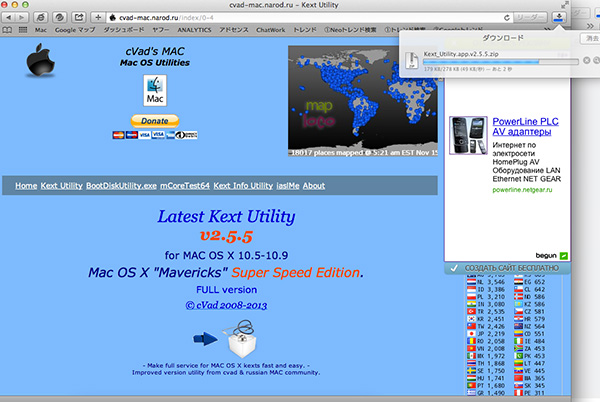This screenshot has width=600, height=402.
Task: Go to the Home page link
Action: click(26, 186)
